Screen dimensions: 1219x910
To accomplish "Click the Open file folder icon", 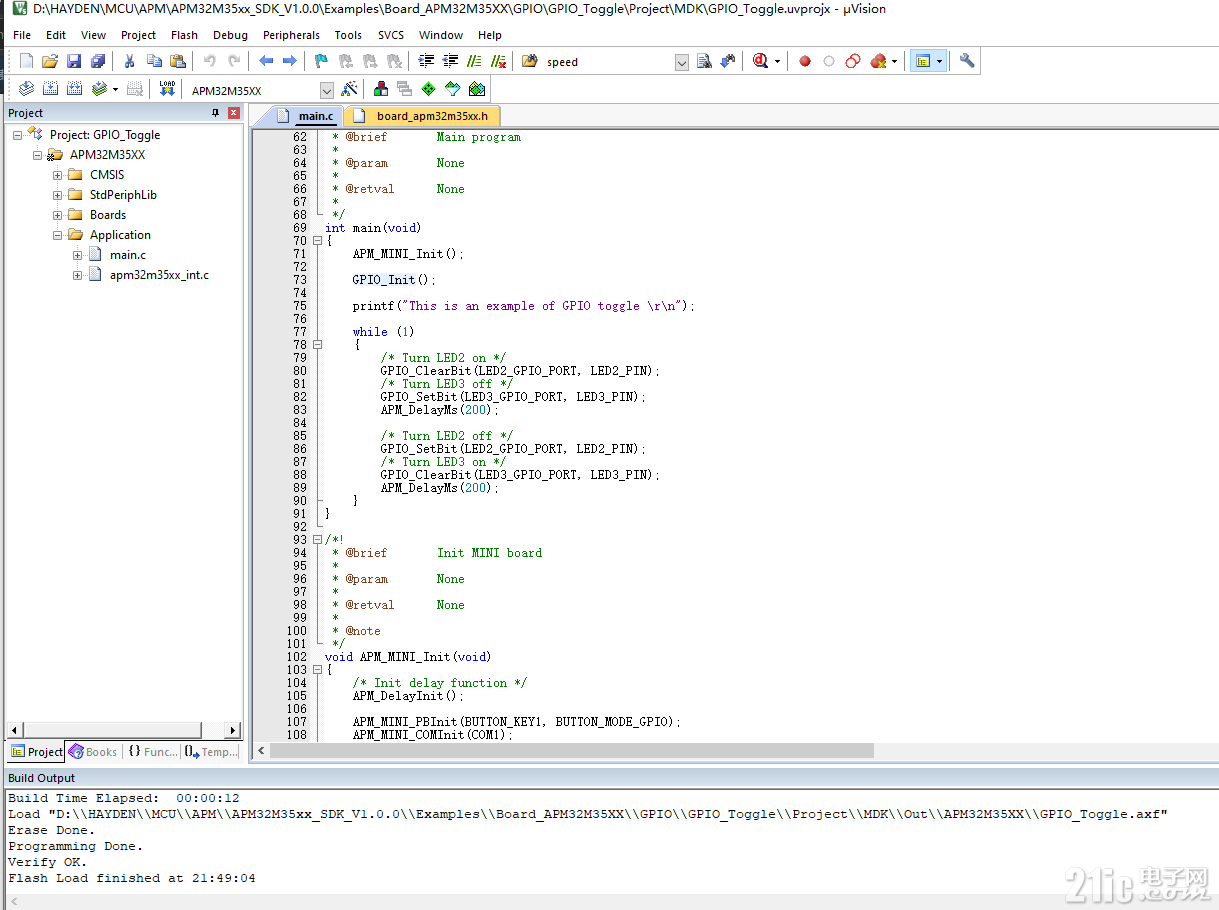I will (50, 61).
